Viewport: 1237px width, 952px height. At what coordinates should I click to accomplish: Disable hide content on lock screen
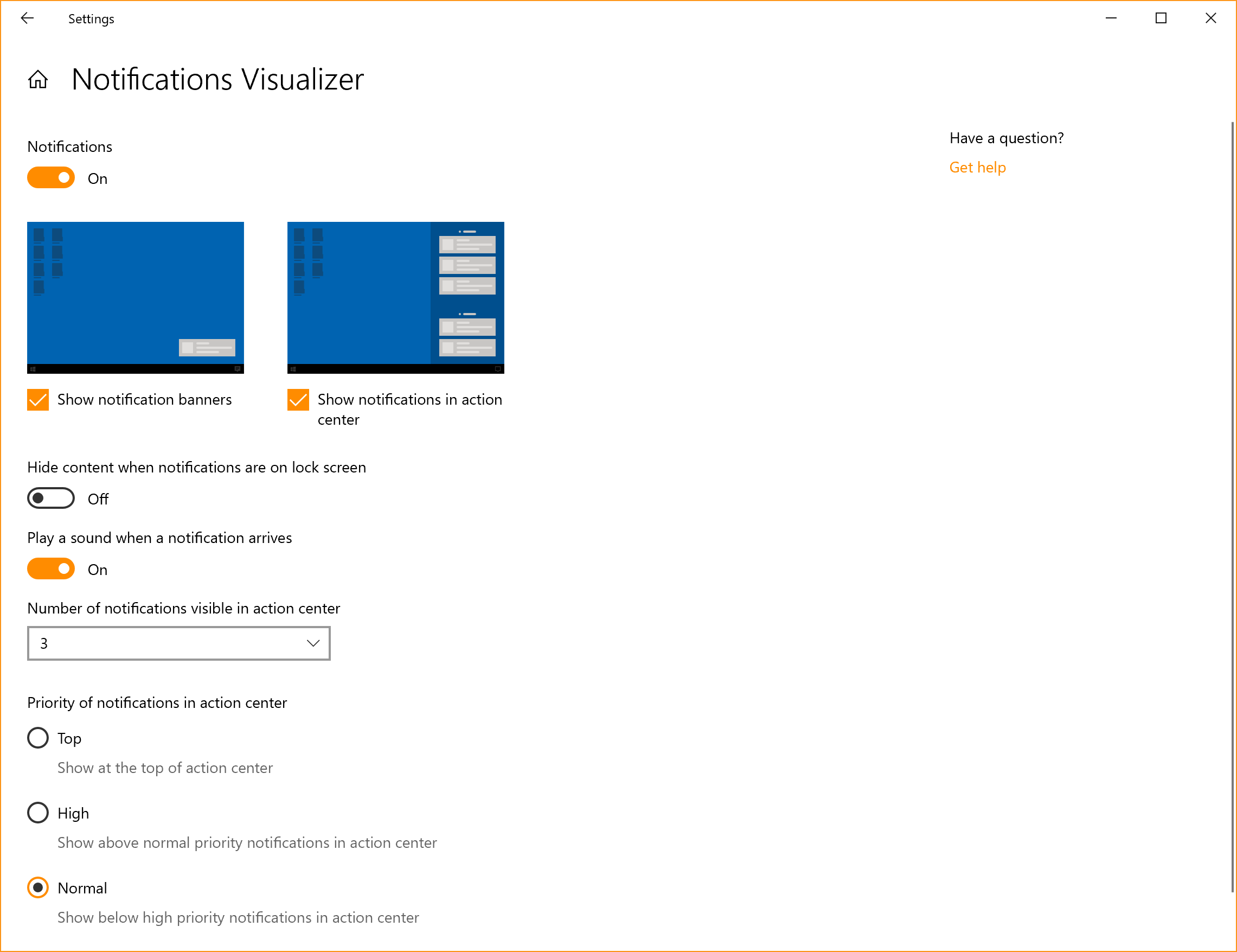(51, 498)
